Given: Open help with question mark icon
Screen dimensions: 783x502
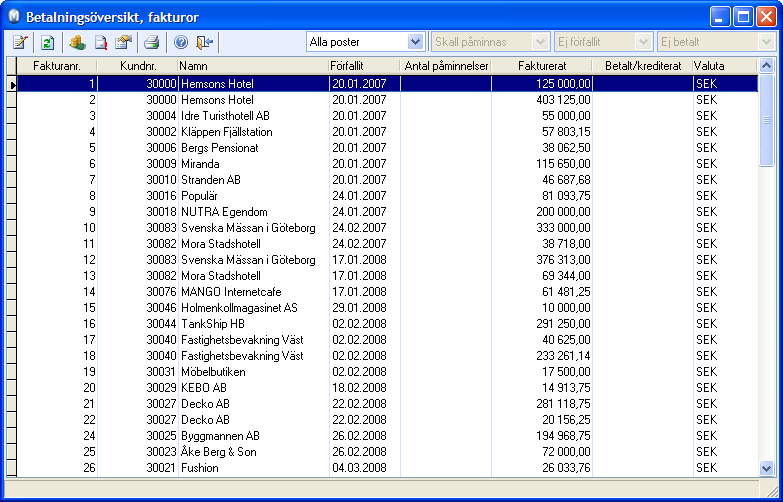Looking at the screenshot, I should click(x=181, y=42).
